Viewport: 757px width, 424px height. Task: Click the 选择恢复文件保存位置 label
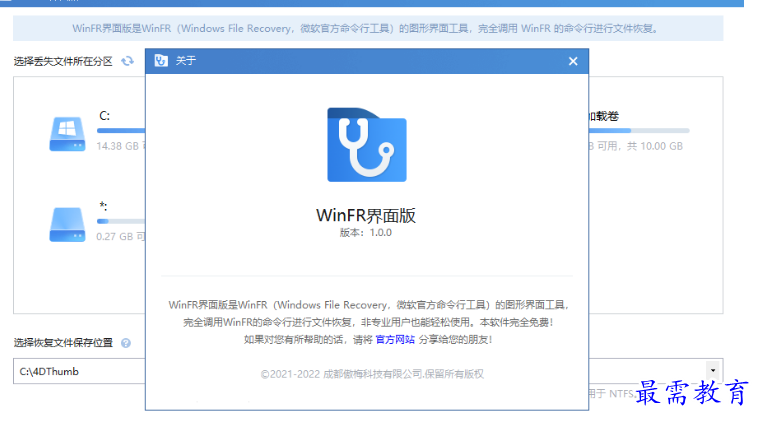[x=63, y=343]
